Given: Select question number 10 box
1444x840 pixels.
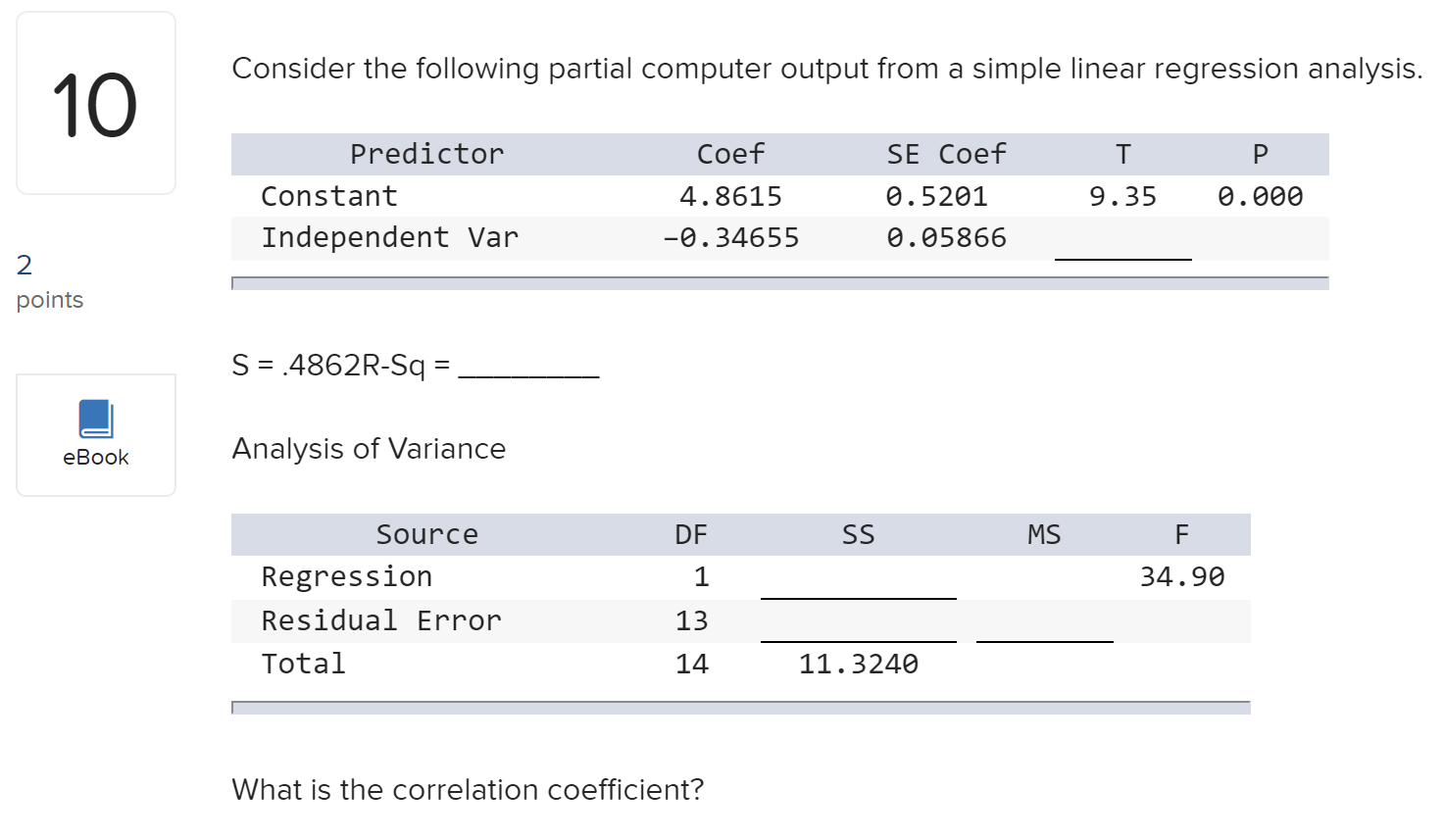Looking at the screenshot, I should tap(96, 103).
